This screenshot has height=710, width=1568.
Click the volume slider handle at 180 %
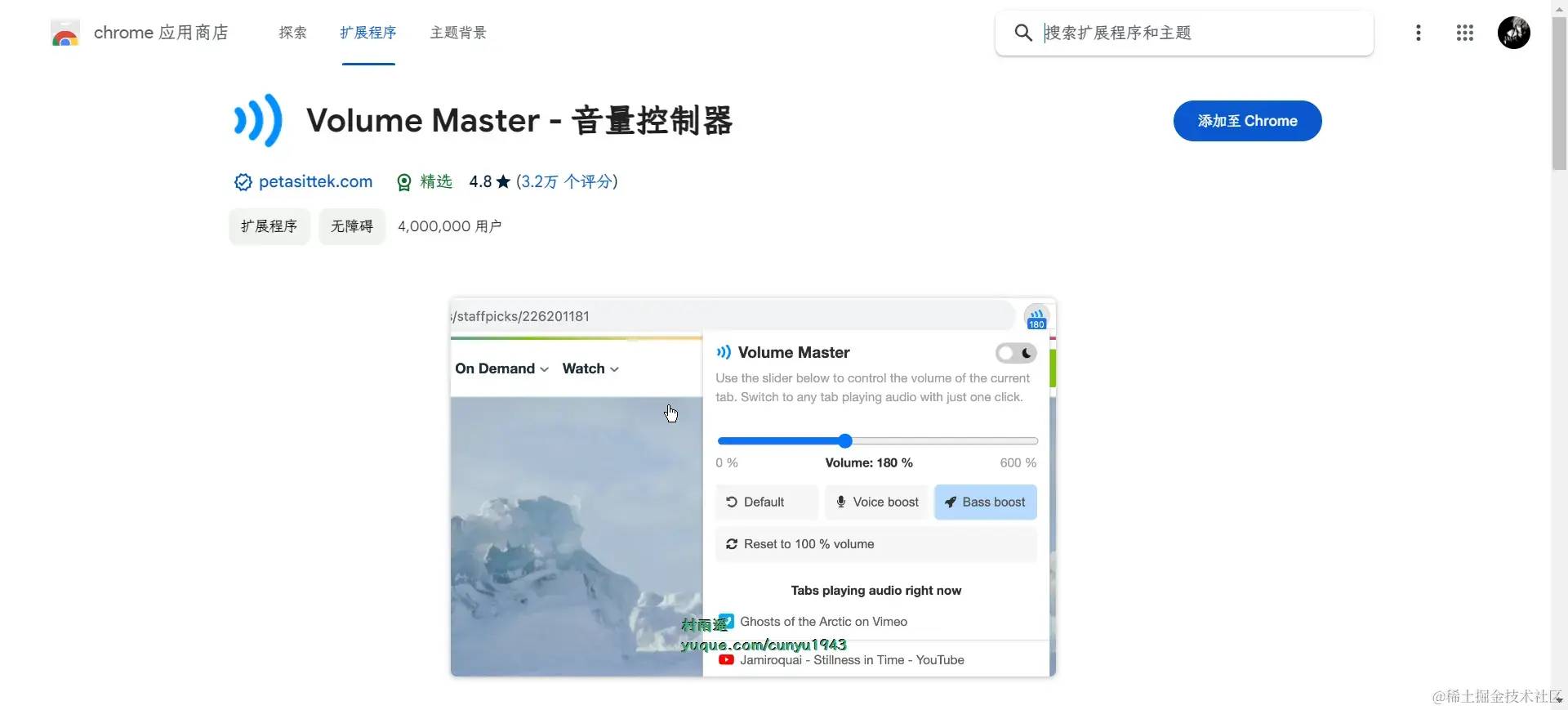pos(845,441)
